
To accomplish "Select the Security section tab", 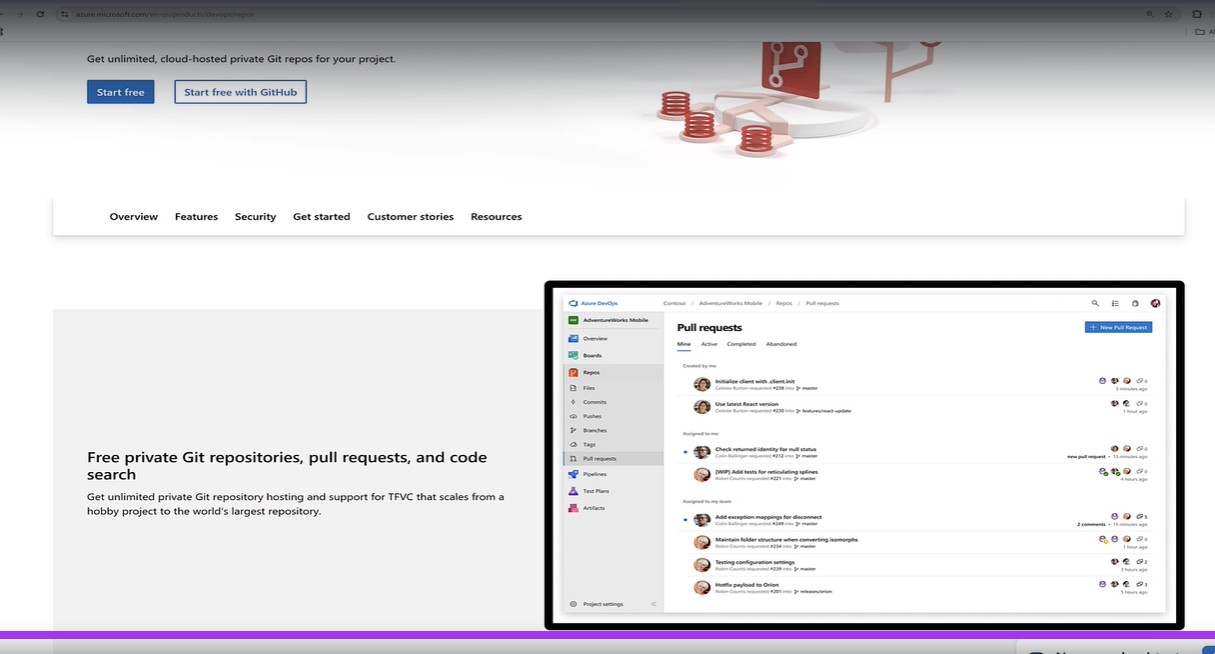I will (x=255, y=217).
